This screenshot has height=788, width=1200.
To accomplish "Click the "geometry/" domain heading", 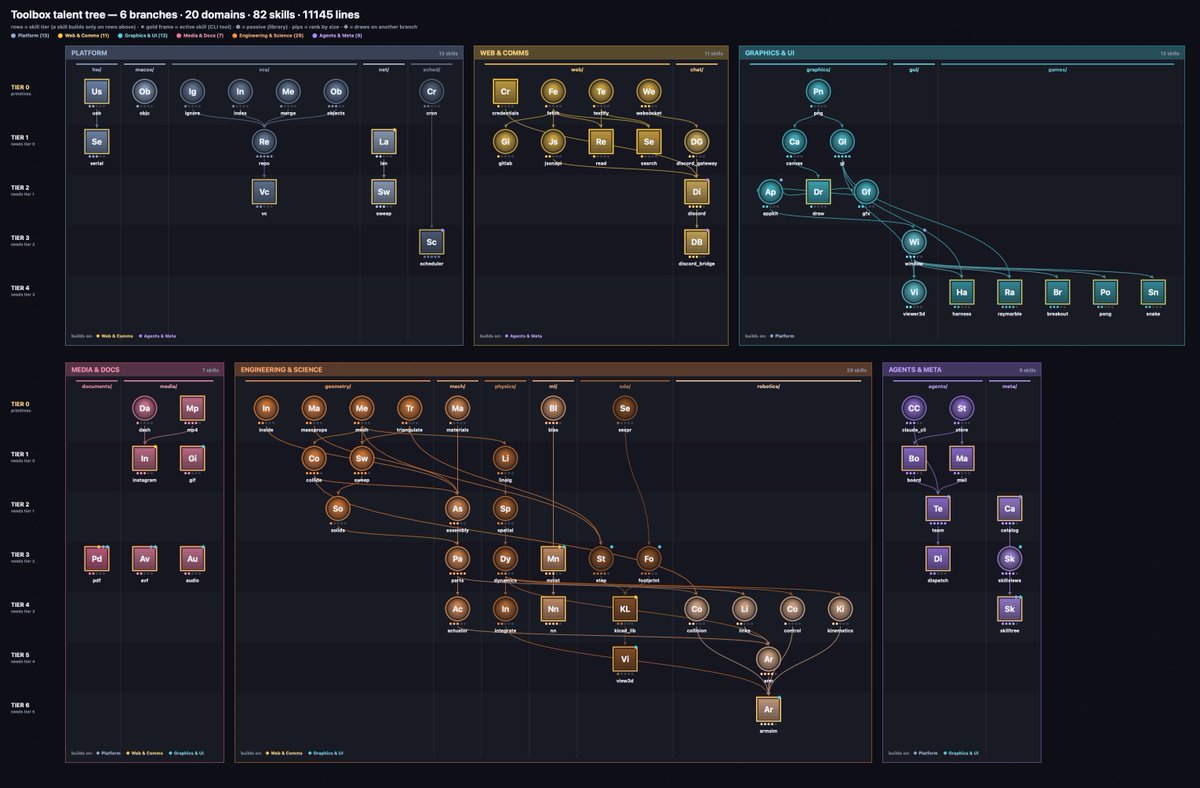I will click(x=336, y=384).
